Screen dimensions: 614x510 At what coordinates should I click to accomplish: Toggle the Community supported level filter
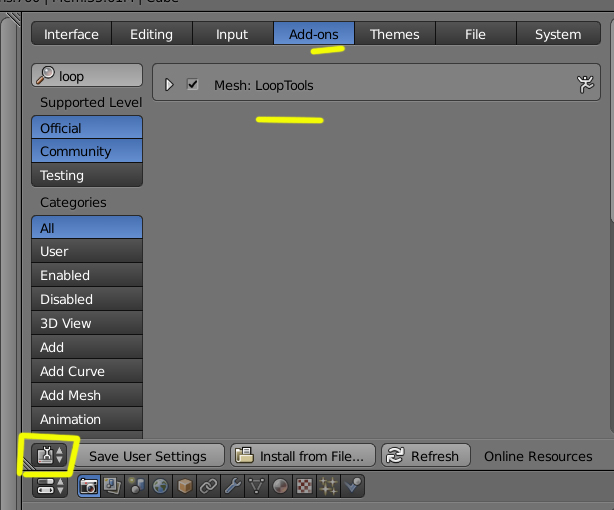(x=87, y=151)
